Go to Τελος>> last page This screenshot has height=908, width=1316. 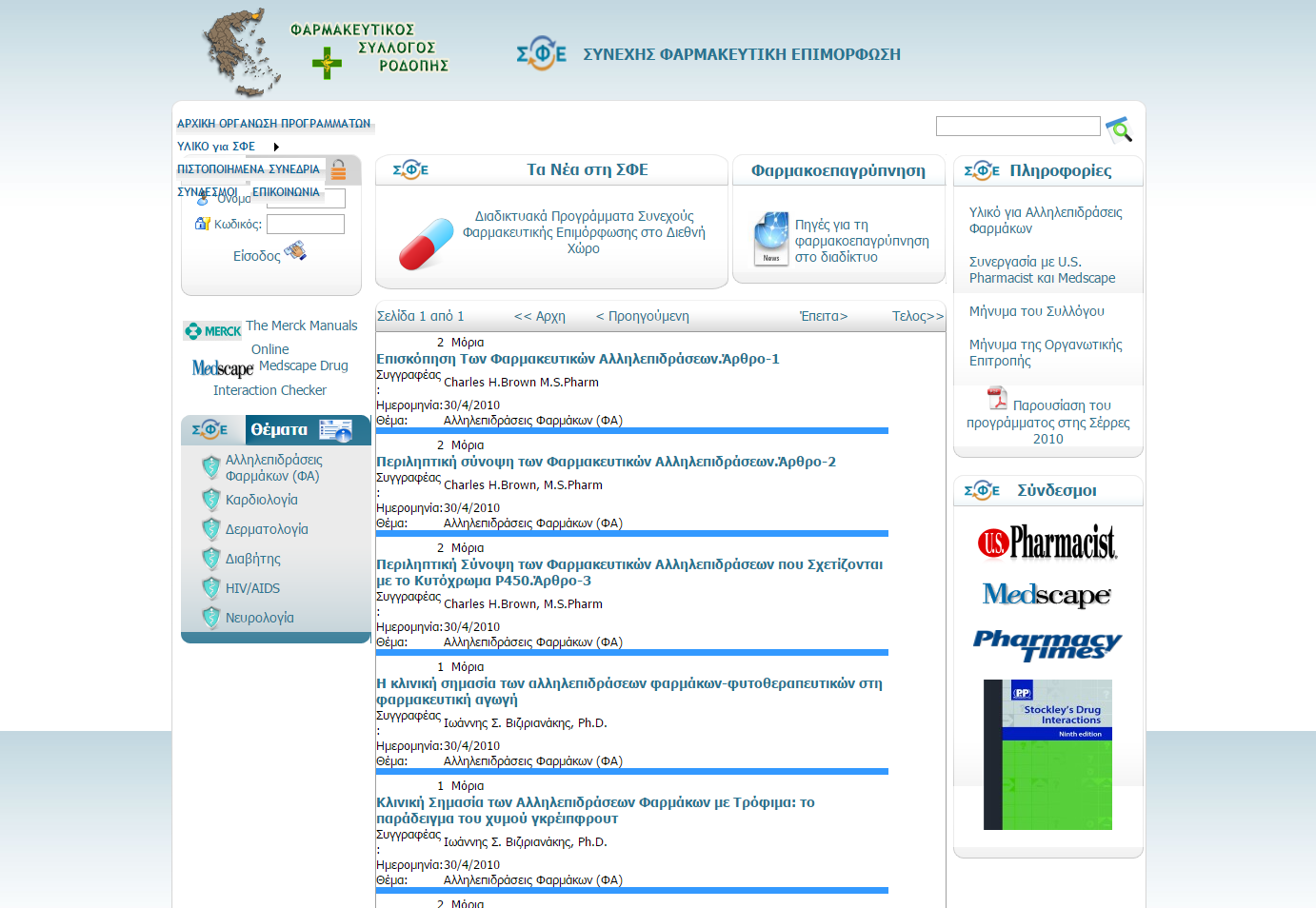[x=918, y=316]
